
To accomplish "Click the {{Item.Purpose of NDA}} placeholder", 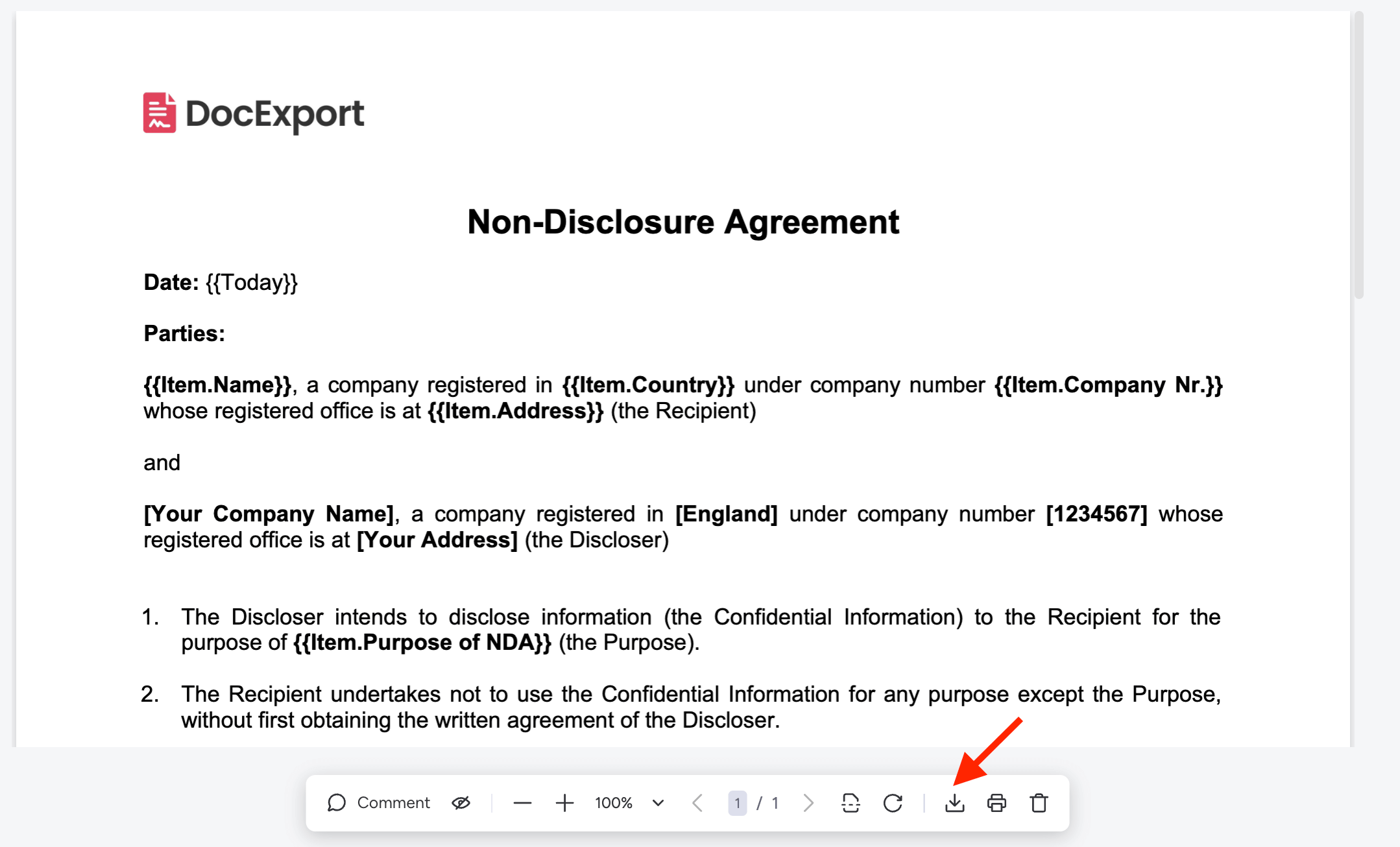I will pos(422,643).
